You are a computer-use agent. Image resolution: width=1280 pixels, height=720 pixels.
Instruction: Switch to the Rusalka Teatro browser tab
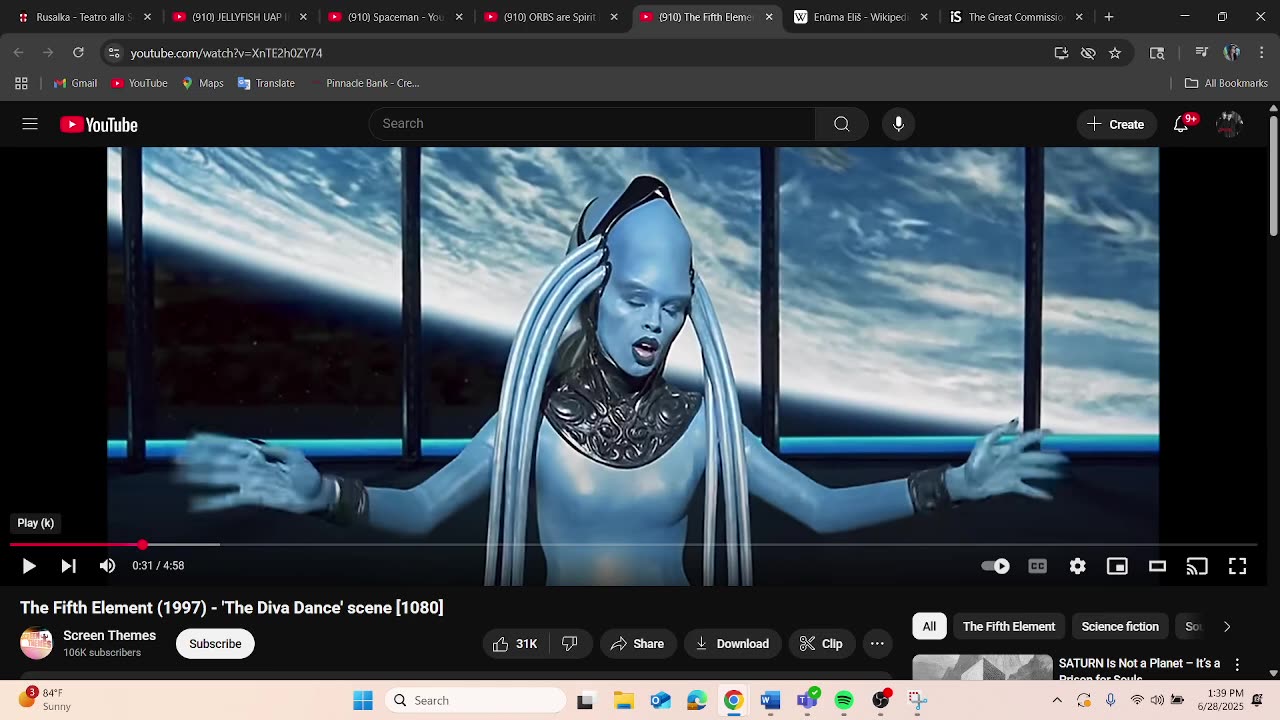85,17
